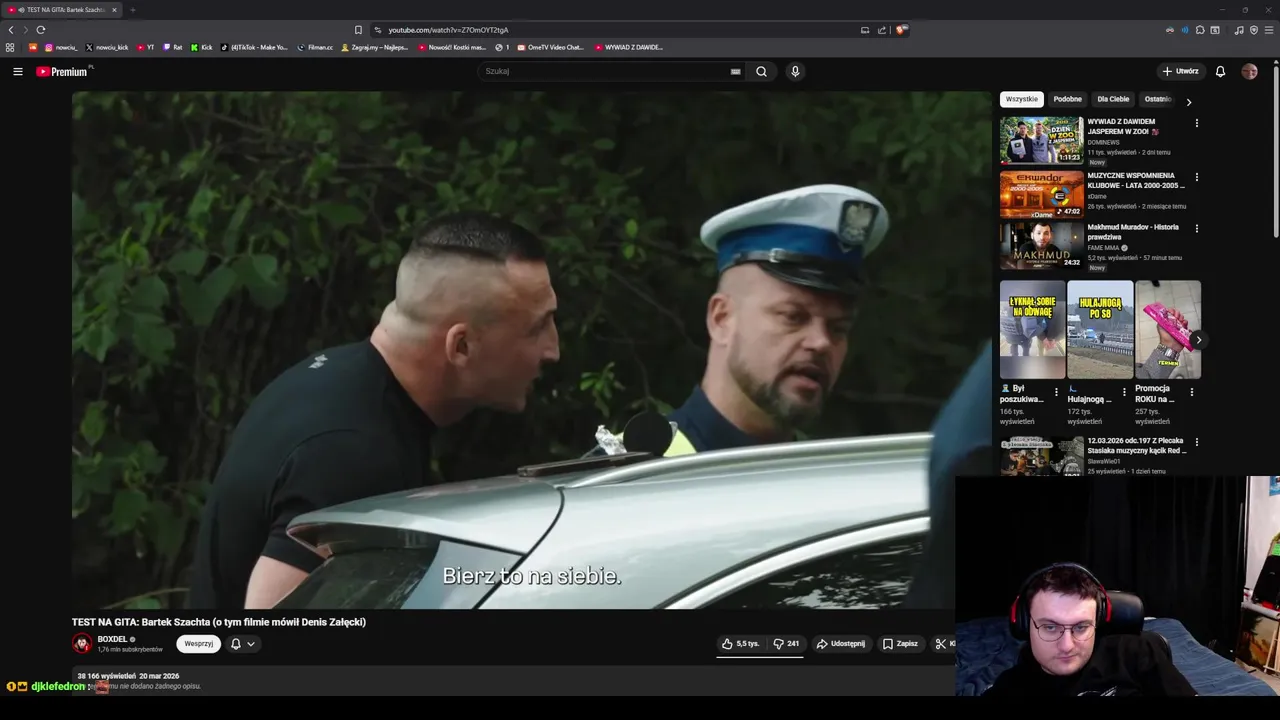Open the YouTube hamburger guide menu
This screenshot has width=1280, height=720.
(x=18, y=71)
